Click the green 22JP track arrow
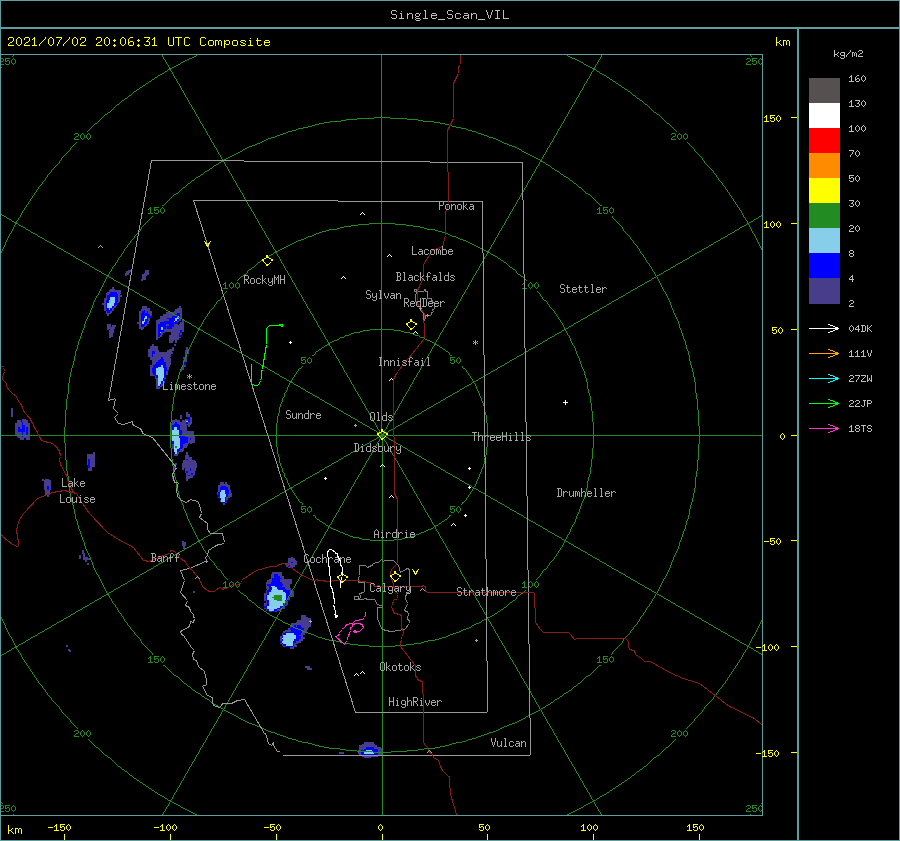Viewport: 900px width, 841px height. (824, 404)
